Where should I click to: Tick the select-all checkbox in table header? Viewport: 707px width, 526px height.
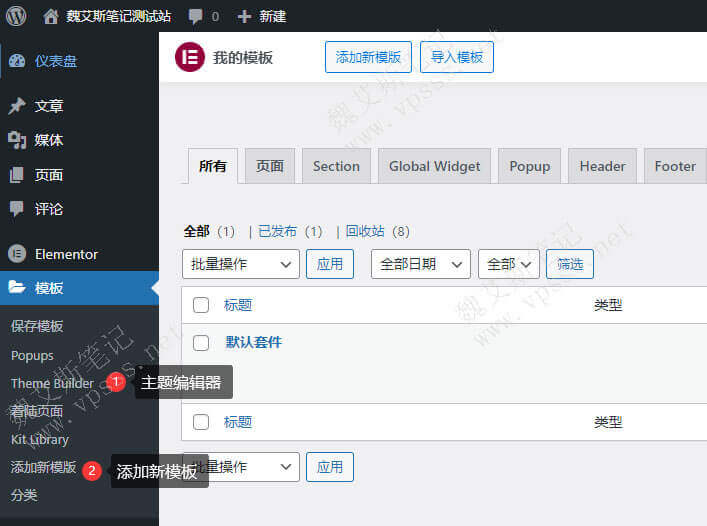point(201,305)
